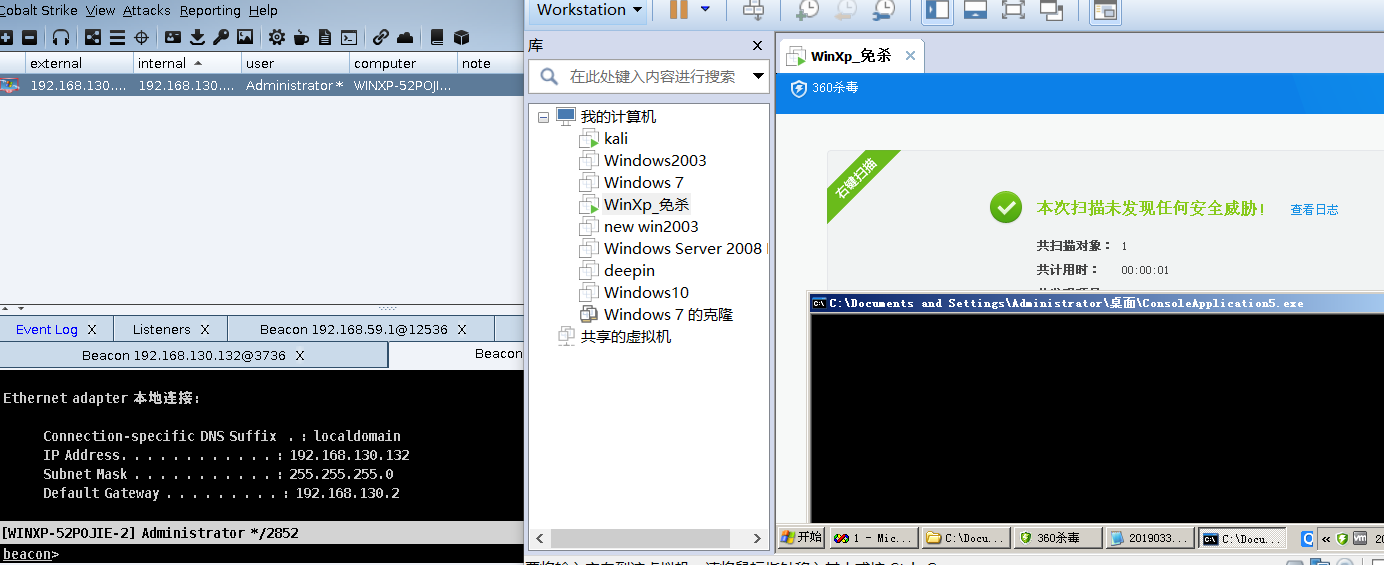
Task: Toggle VMware console view icon
Action: (1105, 11)
